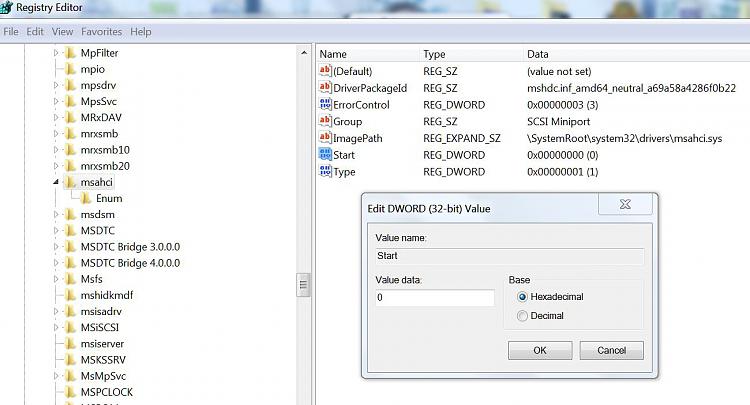Click the ErrorControl DWORD value icon
The height and width of the screenshot is (405, 750).
point(325,104)
